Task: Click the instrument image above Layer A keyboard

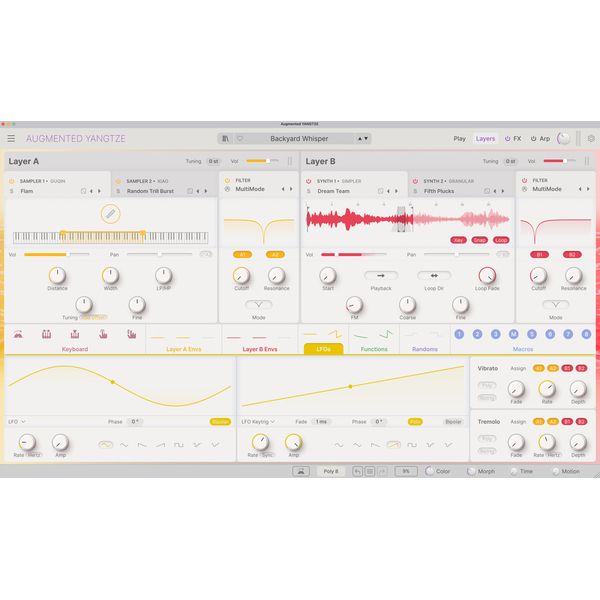Action: 110,214
